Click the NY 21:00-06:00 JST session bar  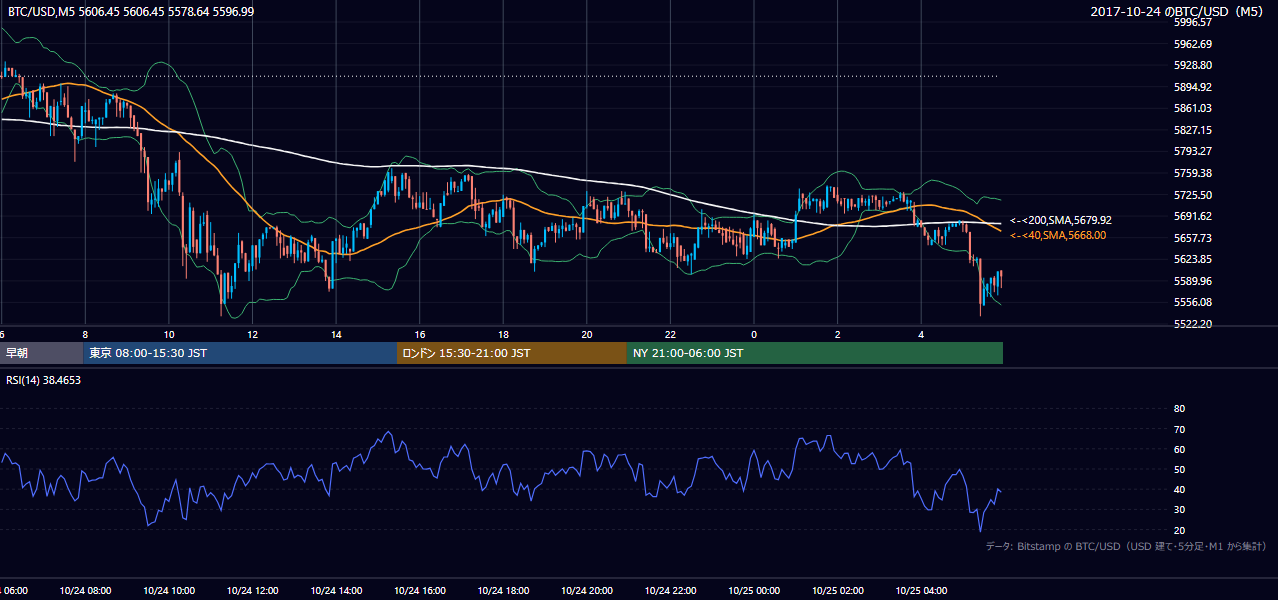(x=815, y=353)
